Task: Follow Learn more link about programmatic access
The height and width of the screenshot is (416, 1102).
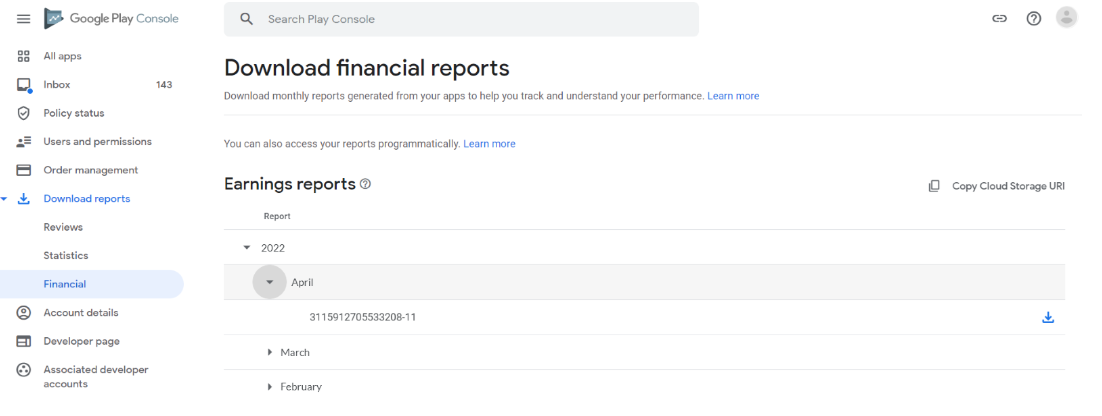Action: 489,144
